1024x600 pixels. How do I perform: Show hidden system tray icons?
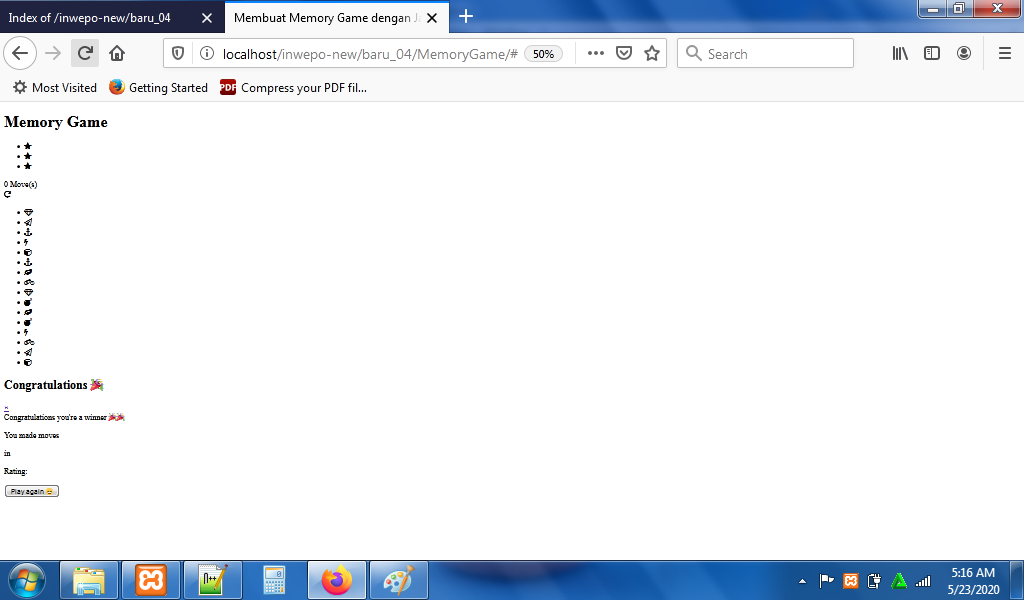802,581
